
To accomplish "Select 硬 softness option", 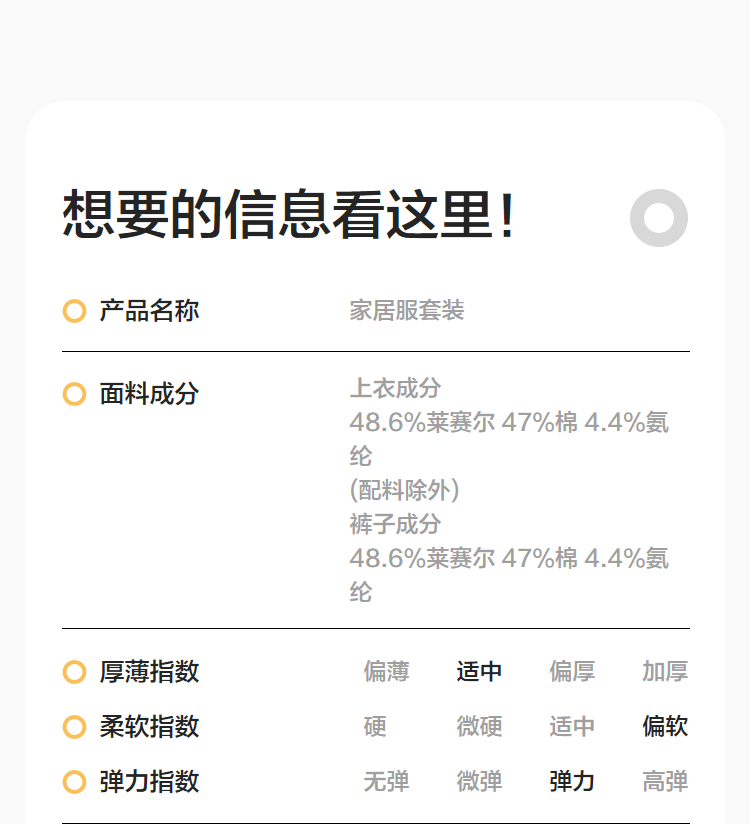I will tap(375, 727).
